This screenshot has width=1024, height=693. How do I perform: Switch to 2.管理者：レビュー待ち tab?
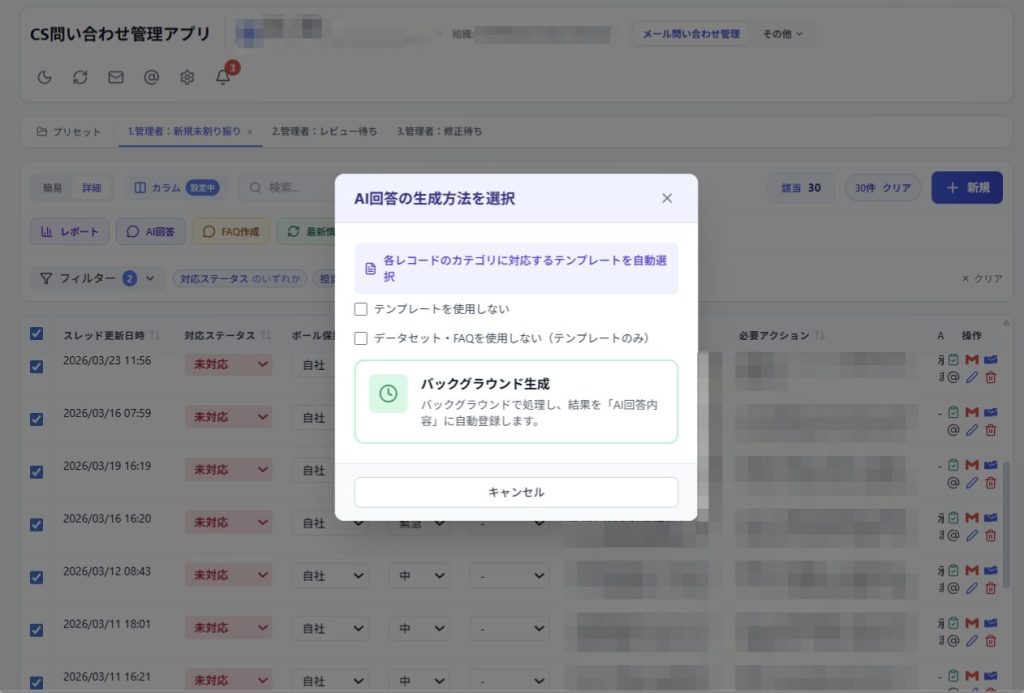tap(325, 131)
